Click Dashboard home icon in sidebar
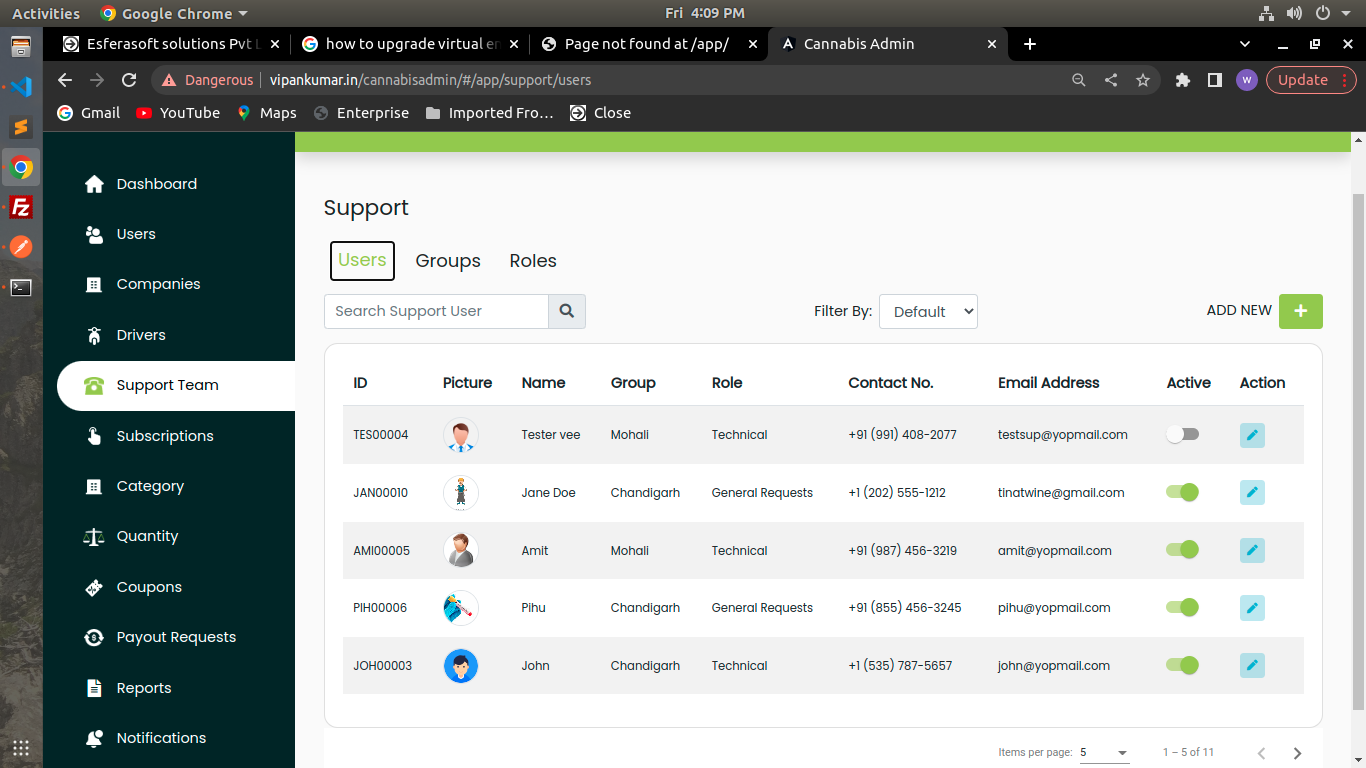This screenshot has height=768, width=1366. tap(94, 184)
